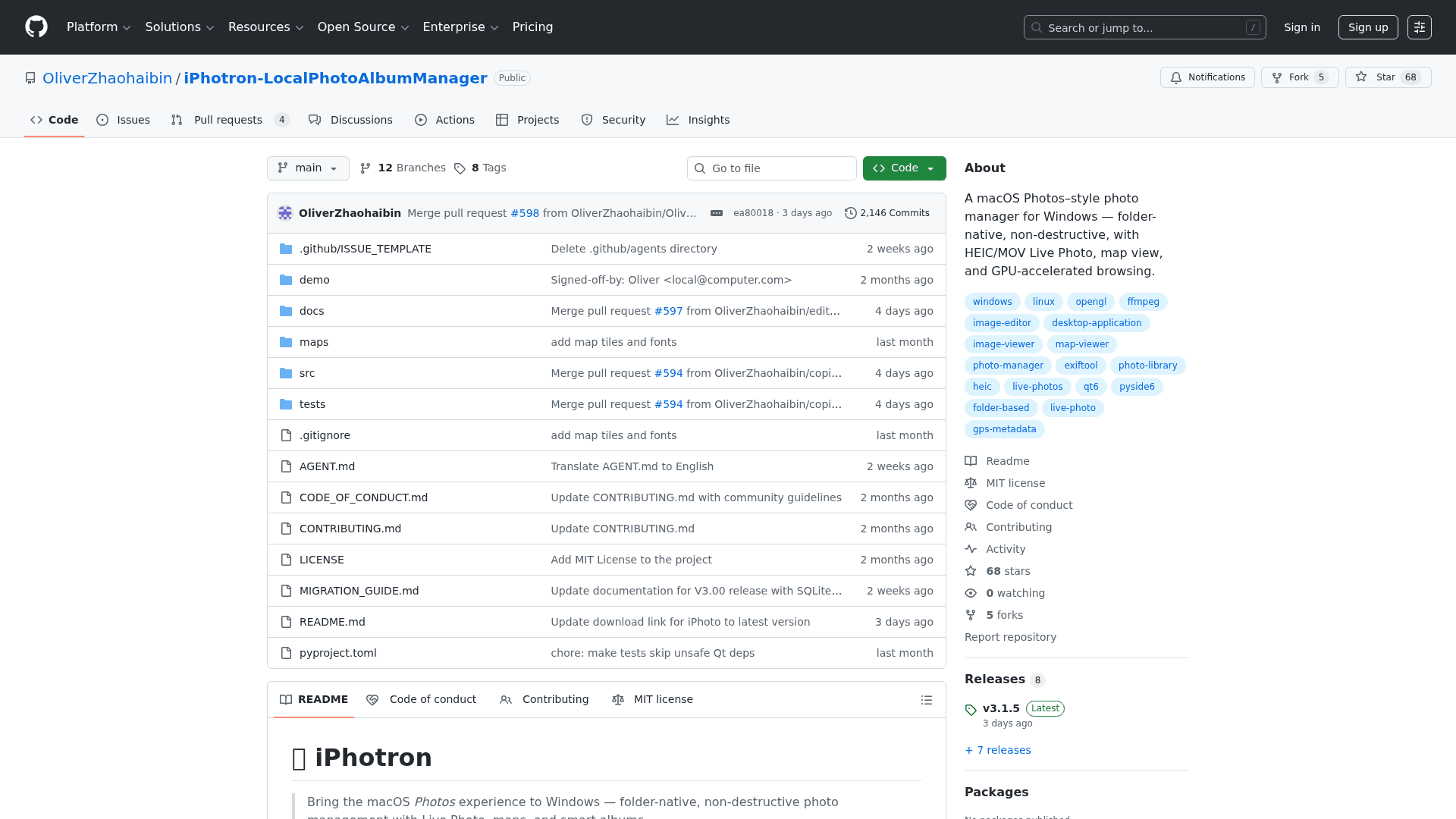Open README outline list icon

926,700
